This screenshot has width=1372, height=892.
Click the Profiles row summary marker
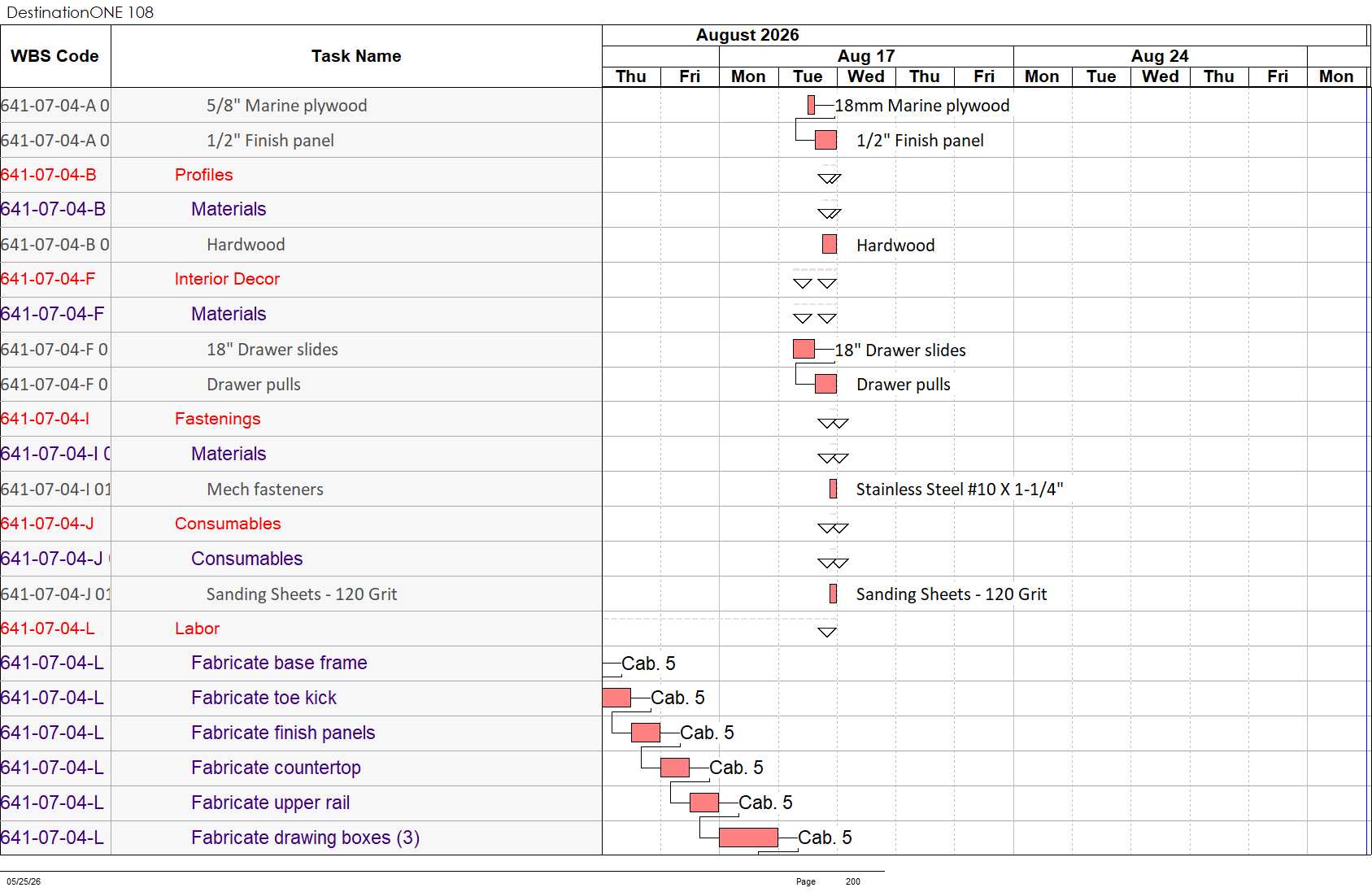(829, 178)
